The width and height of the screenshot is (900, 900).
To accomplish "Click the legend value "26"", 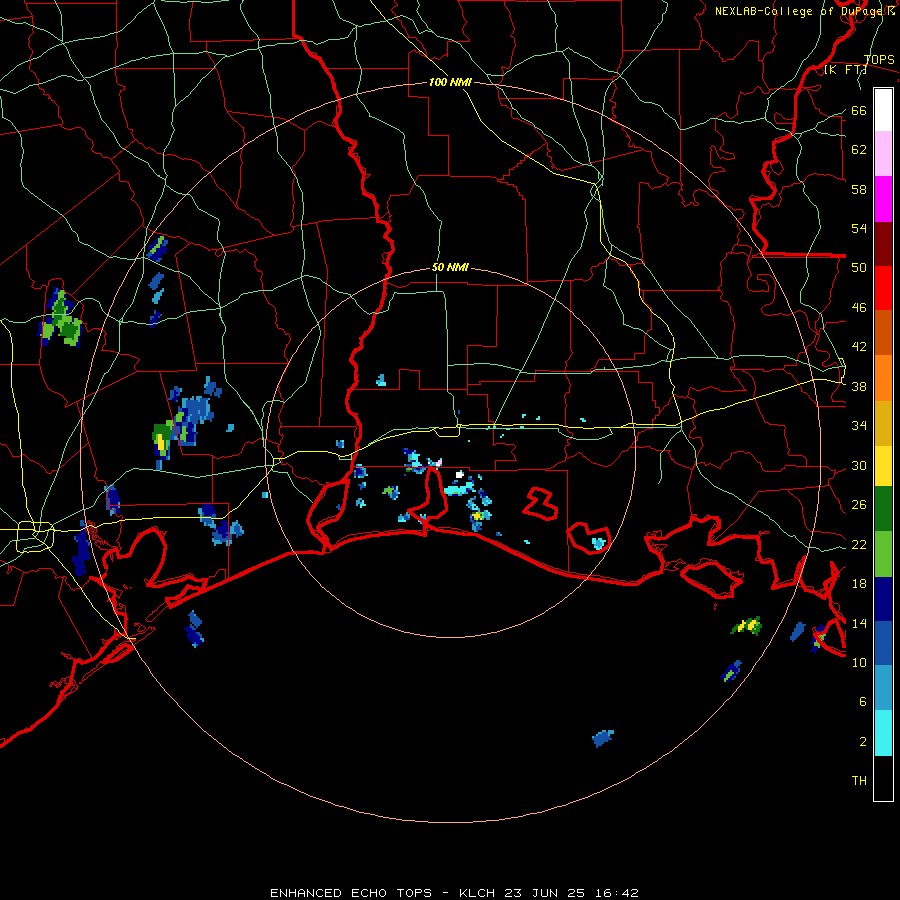I will pyautogui.click(x=859, y=505).
